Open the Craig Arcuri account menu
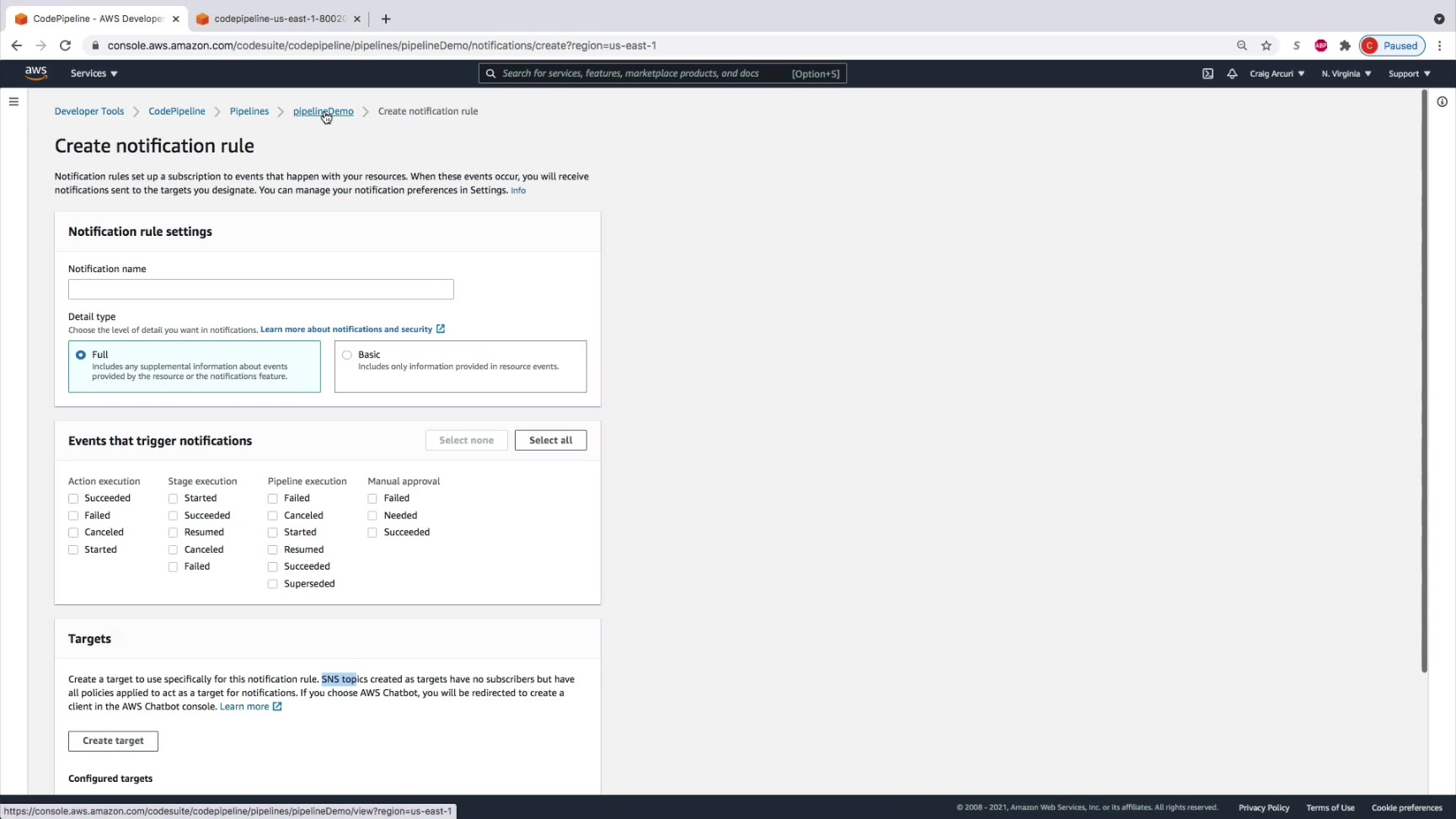This screenshot has width=1456, height=819. [1277, 73]
